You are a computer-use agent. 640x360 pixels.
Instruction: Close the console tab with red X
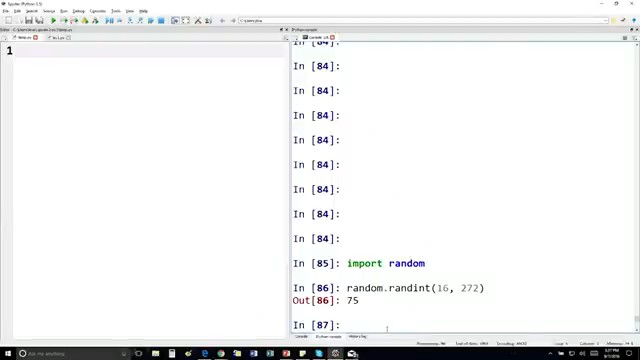click(x=332, y=38)
